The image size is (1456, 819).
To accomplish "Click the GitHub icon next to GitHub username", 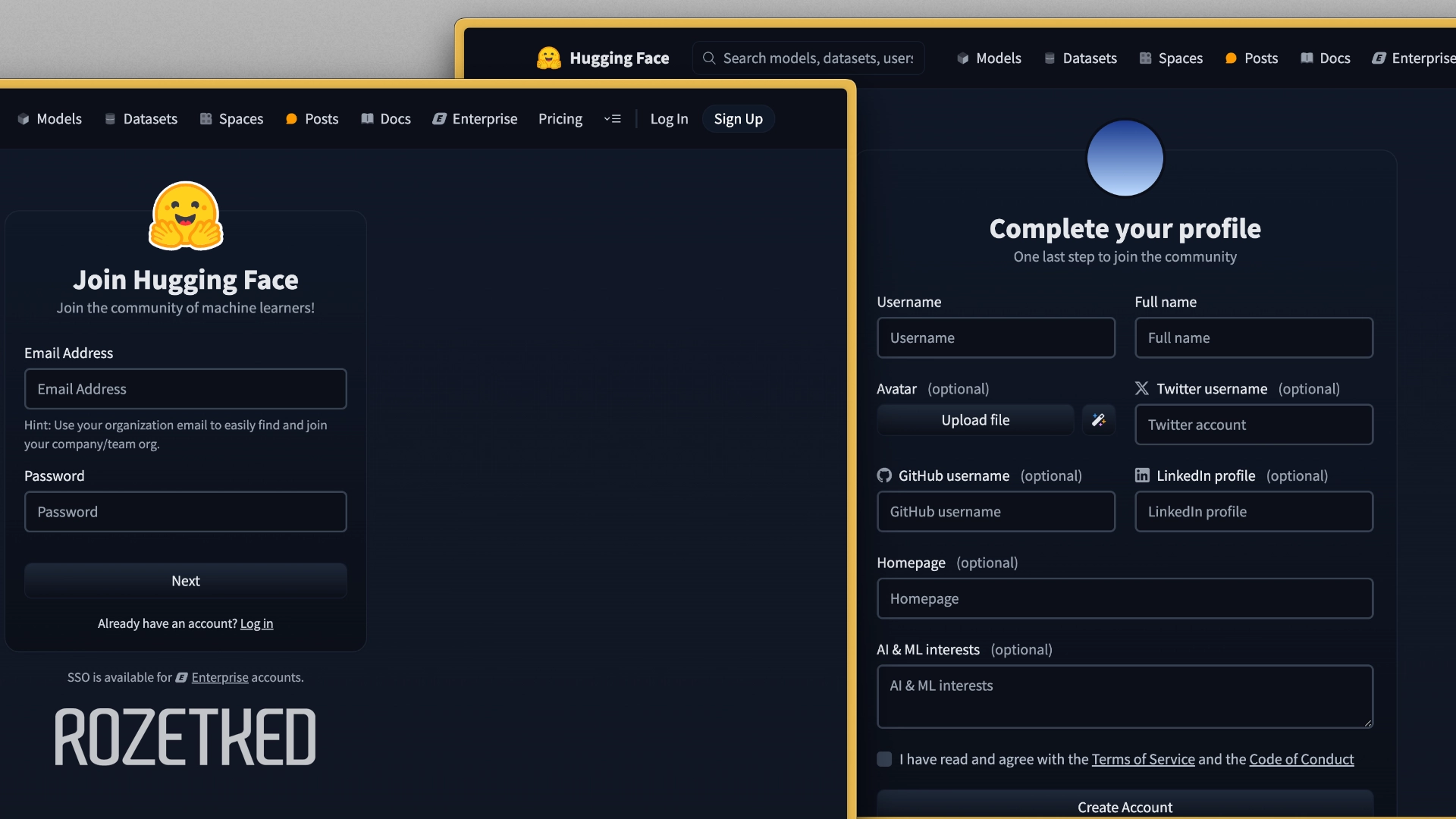I will 884,475.
